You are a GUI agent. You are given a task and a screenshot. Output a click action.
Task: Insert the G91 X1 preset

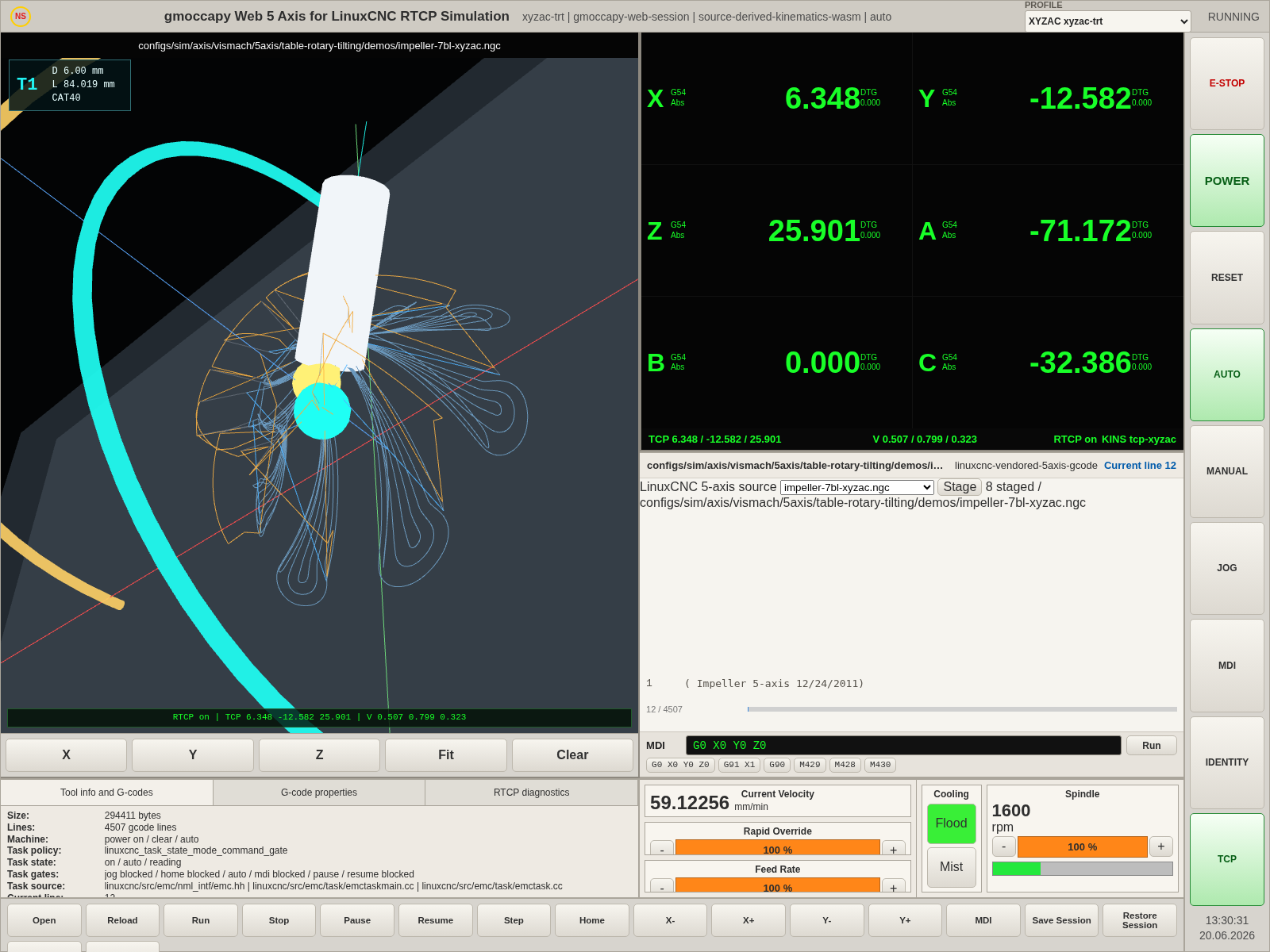[x=739, y=765]
